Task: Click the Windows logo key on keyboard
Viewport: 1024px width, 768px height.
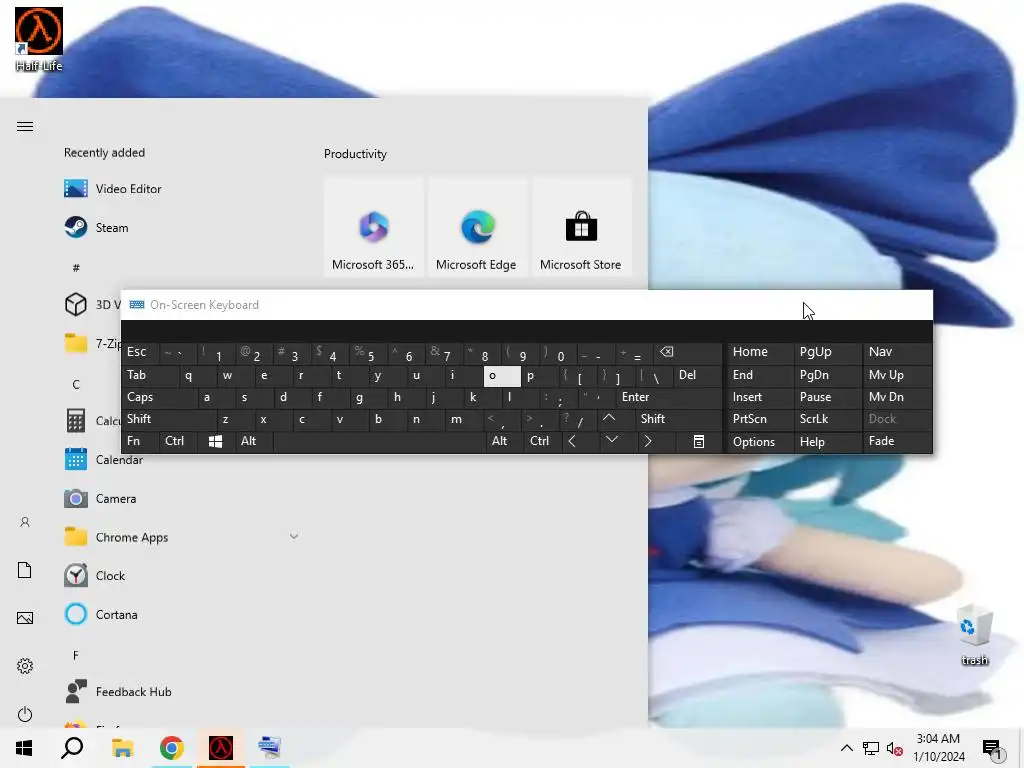Action: [x=216, y=441]
